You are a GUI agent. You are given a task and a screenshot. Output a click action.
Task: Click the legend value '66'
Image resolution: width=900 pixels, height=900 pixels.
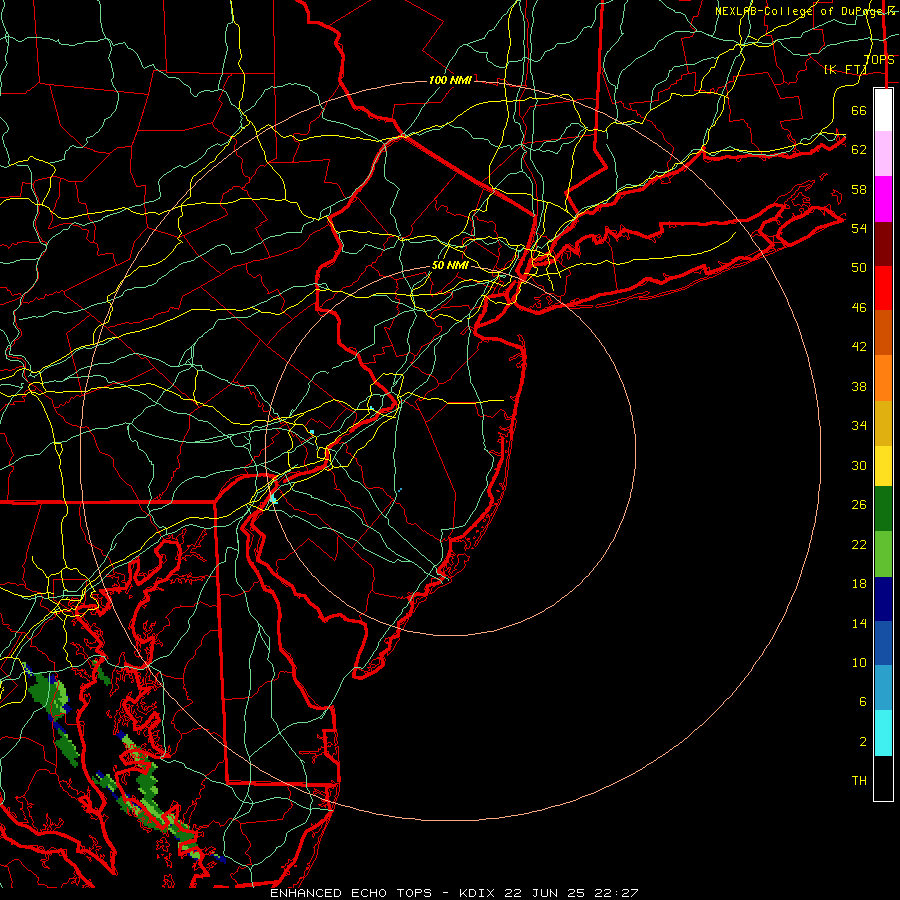point(859,110)
